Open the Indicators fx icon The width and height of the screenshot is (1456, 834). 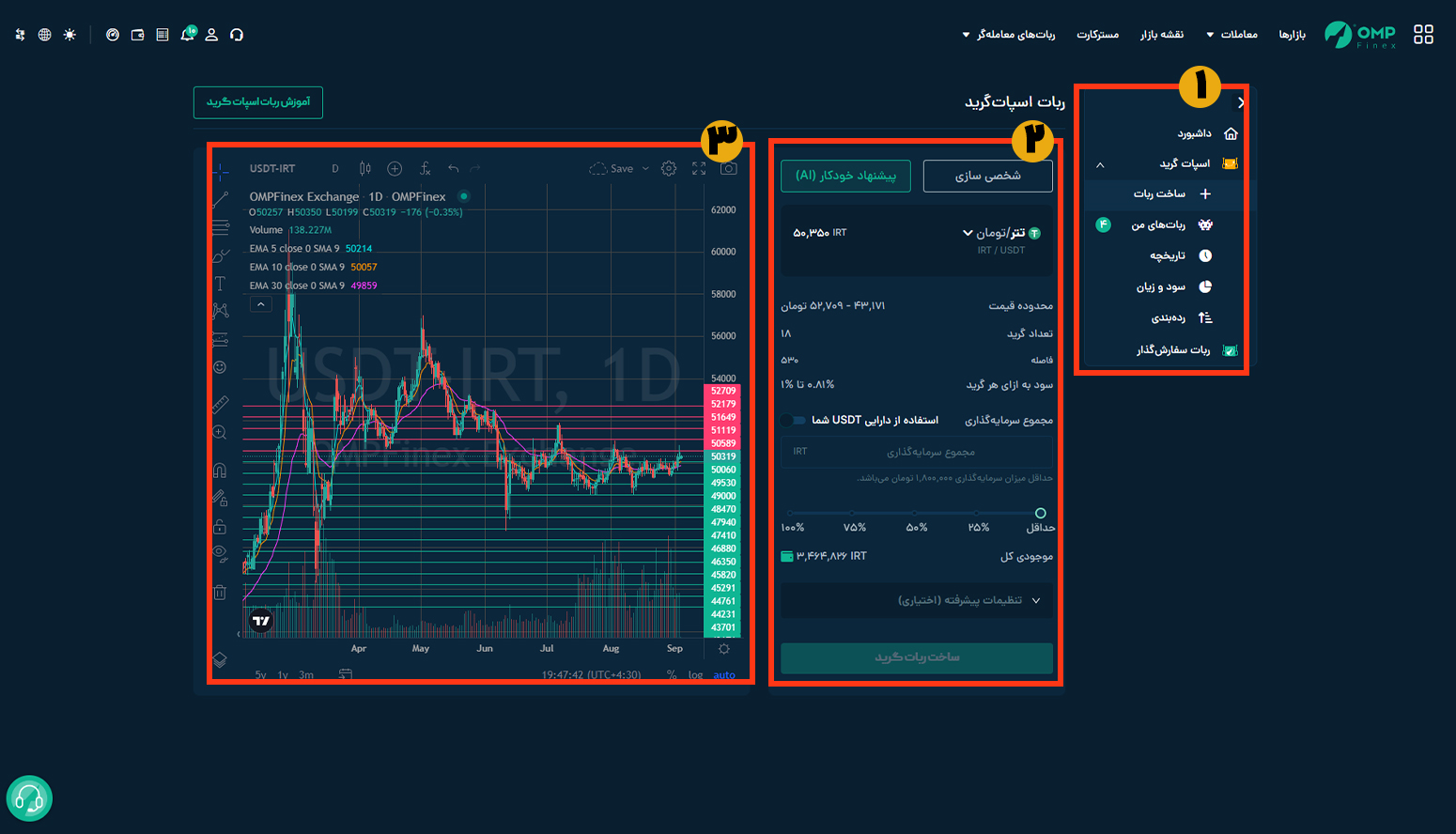pyautogui.click(x=425, y=169)
